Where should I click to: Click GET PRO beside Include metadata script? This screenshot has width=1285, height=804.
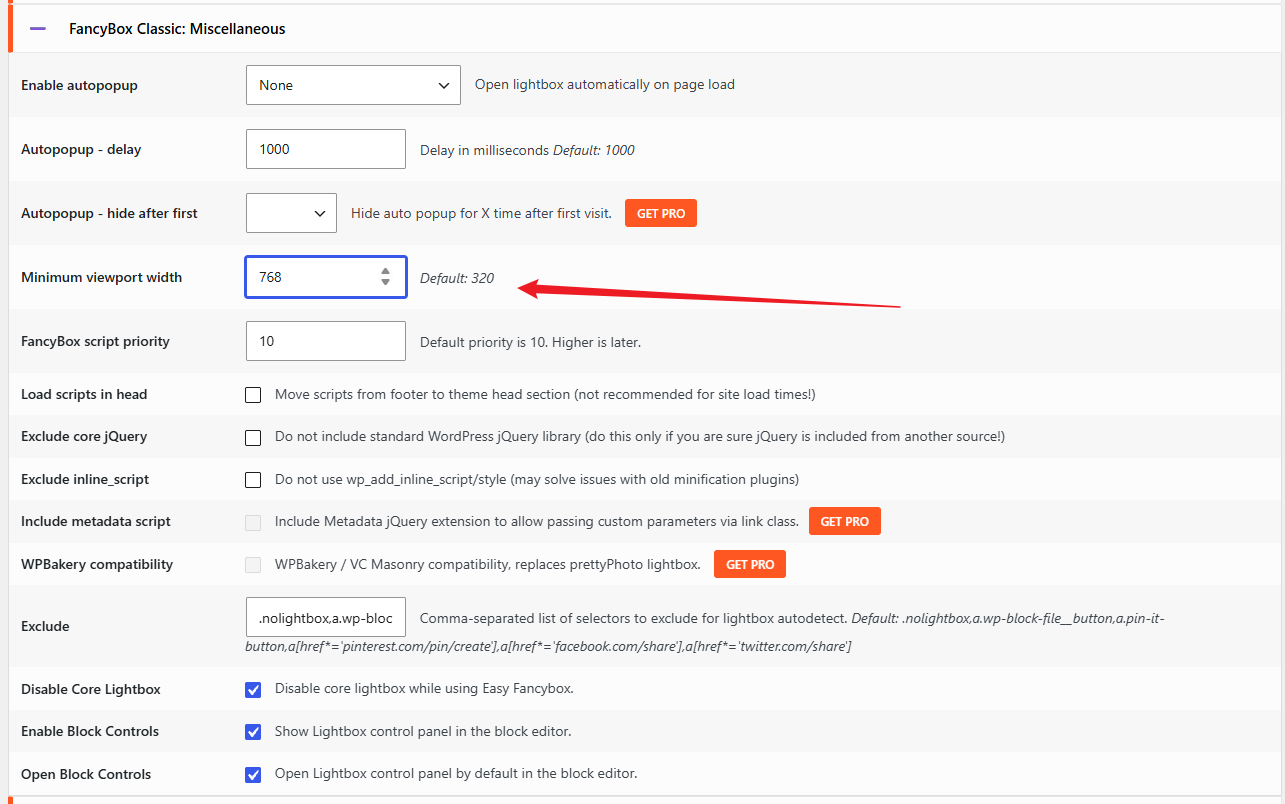(845, 522)
